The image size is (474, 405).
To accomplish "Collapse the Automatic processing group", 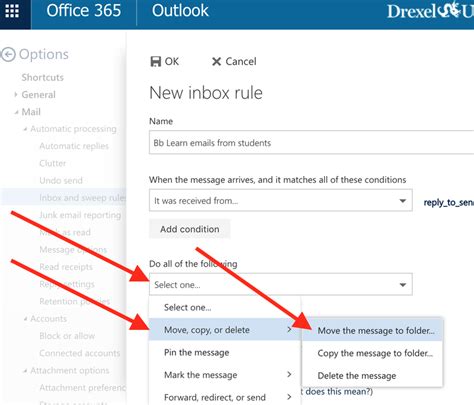I will 25,129.
